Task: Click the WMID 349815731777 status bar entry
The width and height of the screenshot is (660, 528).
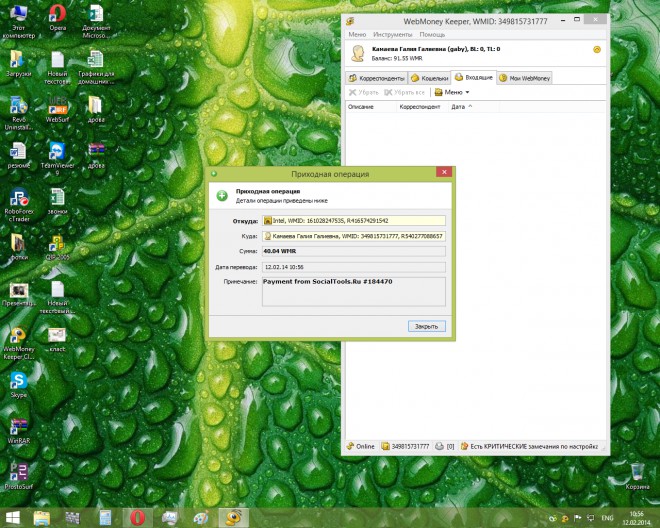Action: coord(405,446)
